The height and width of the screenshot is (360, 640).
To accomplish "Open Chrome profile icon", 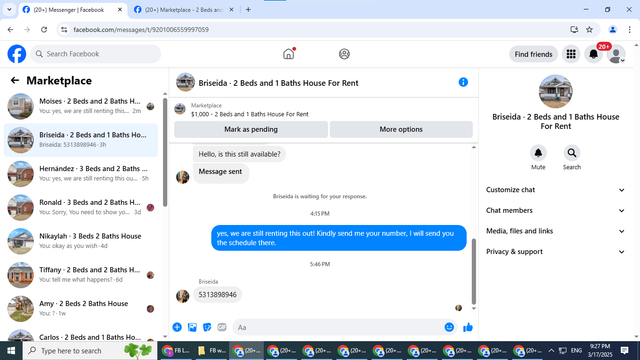I will click(613, 29).
